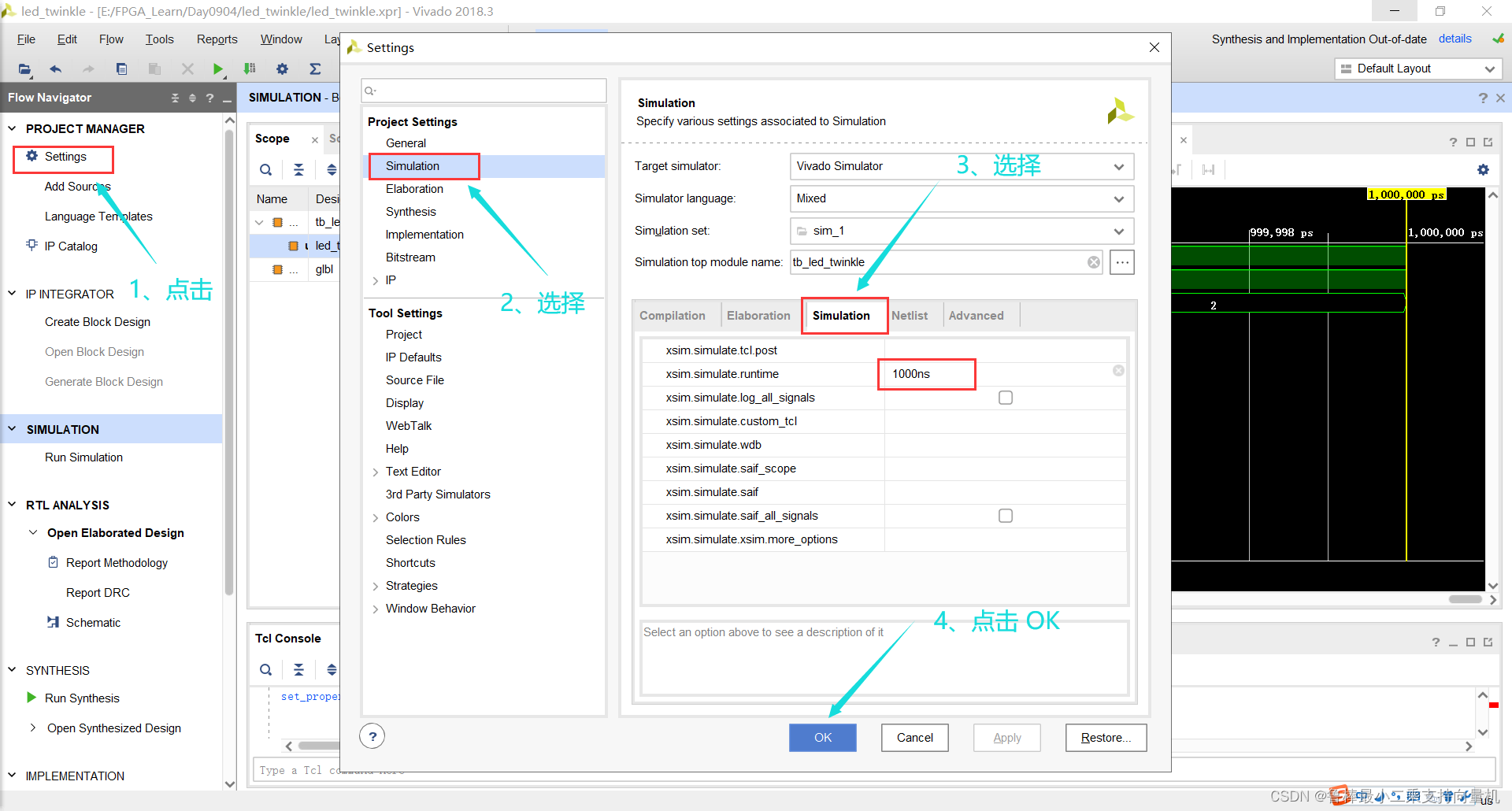This screenshot has width=1512, height=811.
Task: Click collapse all icon in Scope panel
Action: [298, 169]
